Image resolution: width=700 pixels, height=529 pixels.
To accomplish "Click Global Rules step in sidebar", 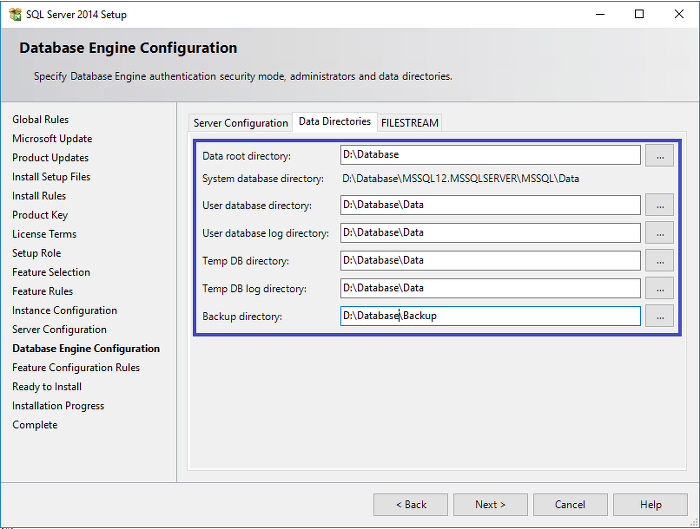I will [41, 120].
